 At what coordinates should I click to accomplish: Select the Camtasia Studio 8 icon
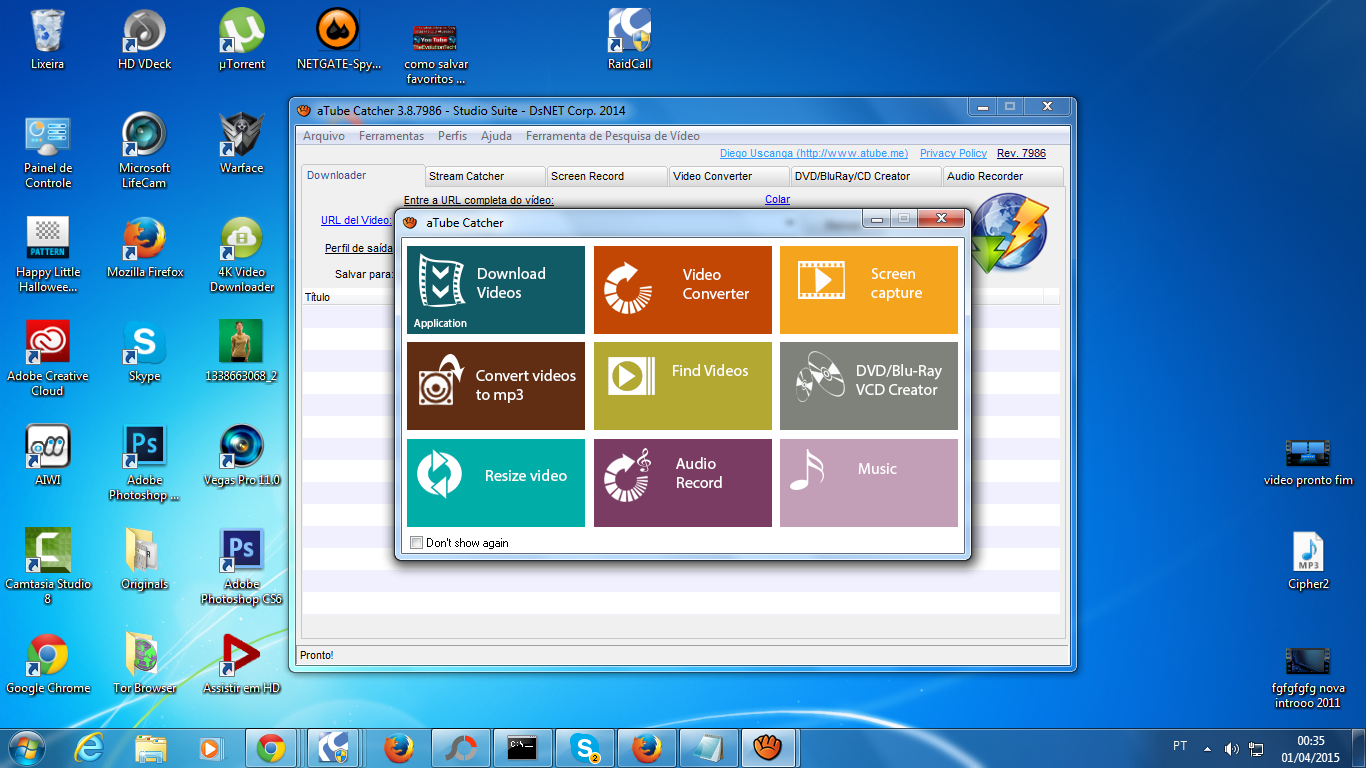pyautogui.click(x=47, y=567)
